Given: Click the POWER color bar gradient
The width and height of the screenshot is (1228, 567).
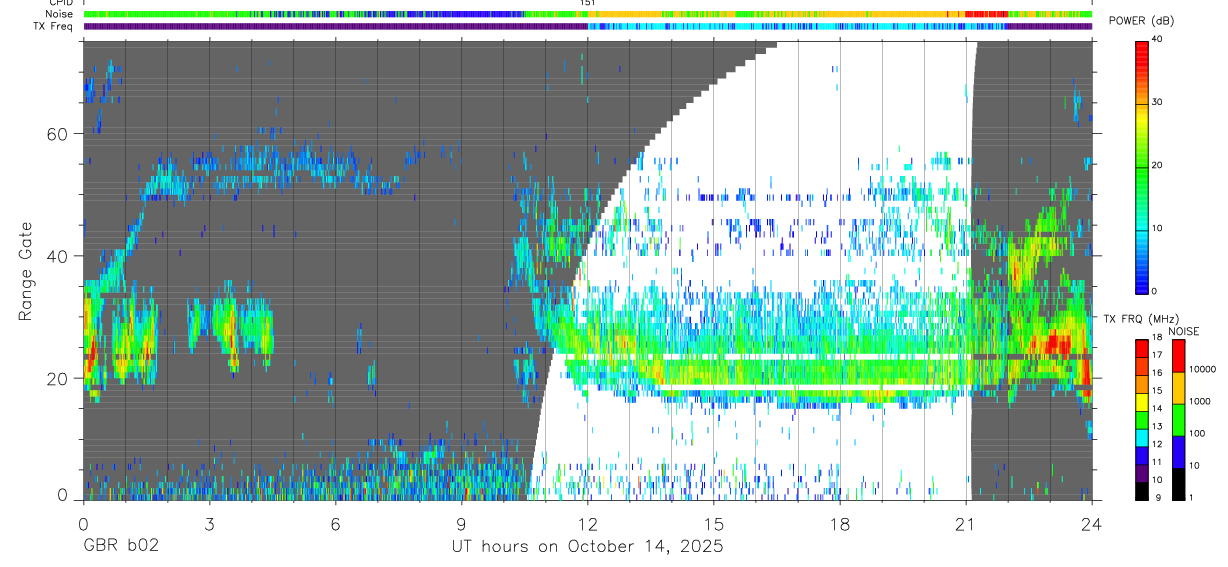Looking at the screenshot, I should click(1141, 166).
